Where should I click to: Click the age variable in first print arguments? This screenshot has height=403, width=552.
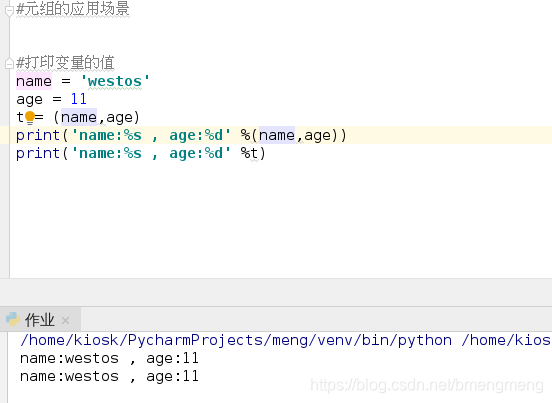tap(318, 136)
